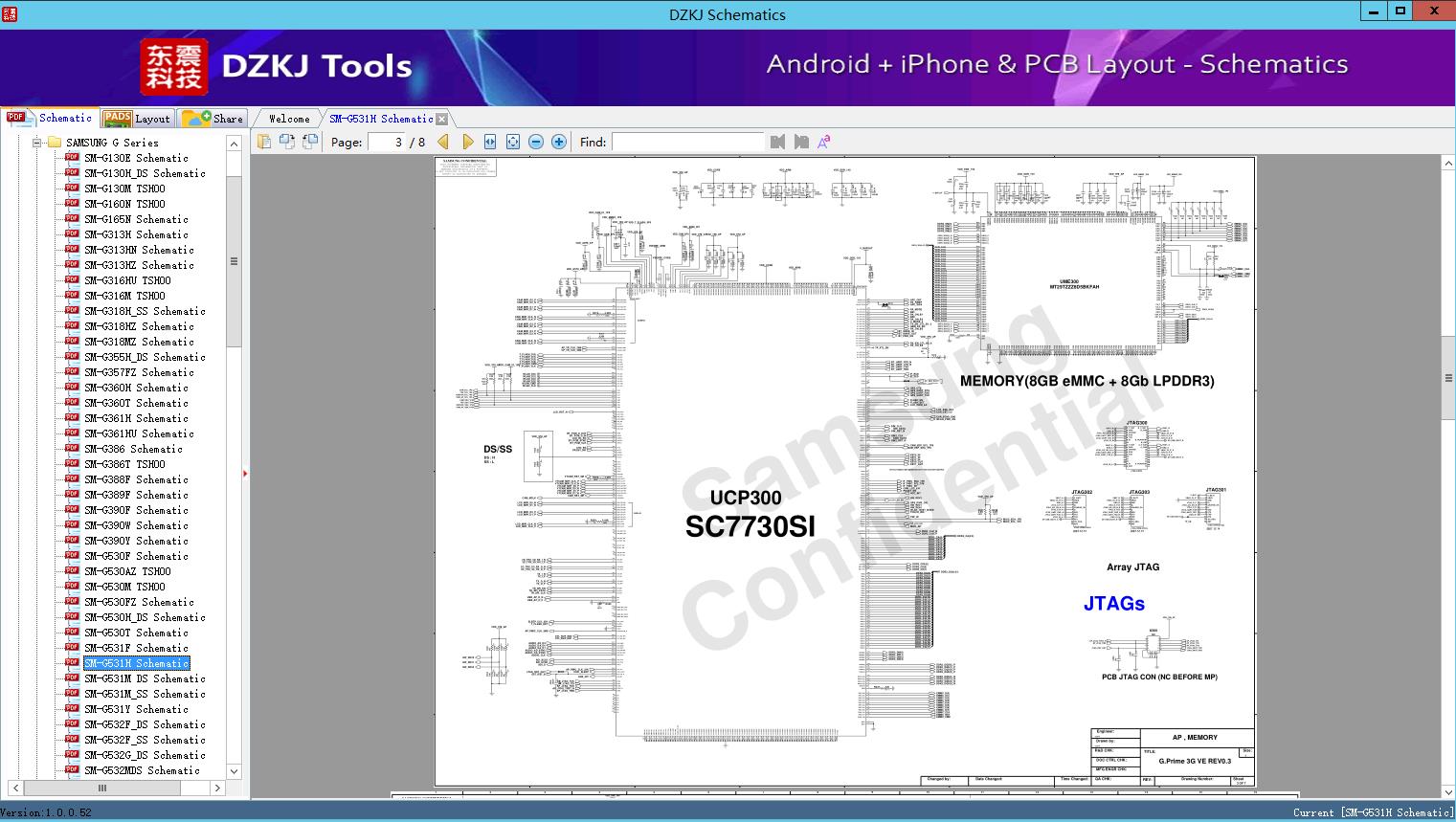Select the SM-G531H Schematic document tab

click(x=381, y=119)
